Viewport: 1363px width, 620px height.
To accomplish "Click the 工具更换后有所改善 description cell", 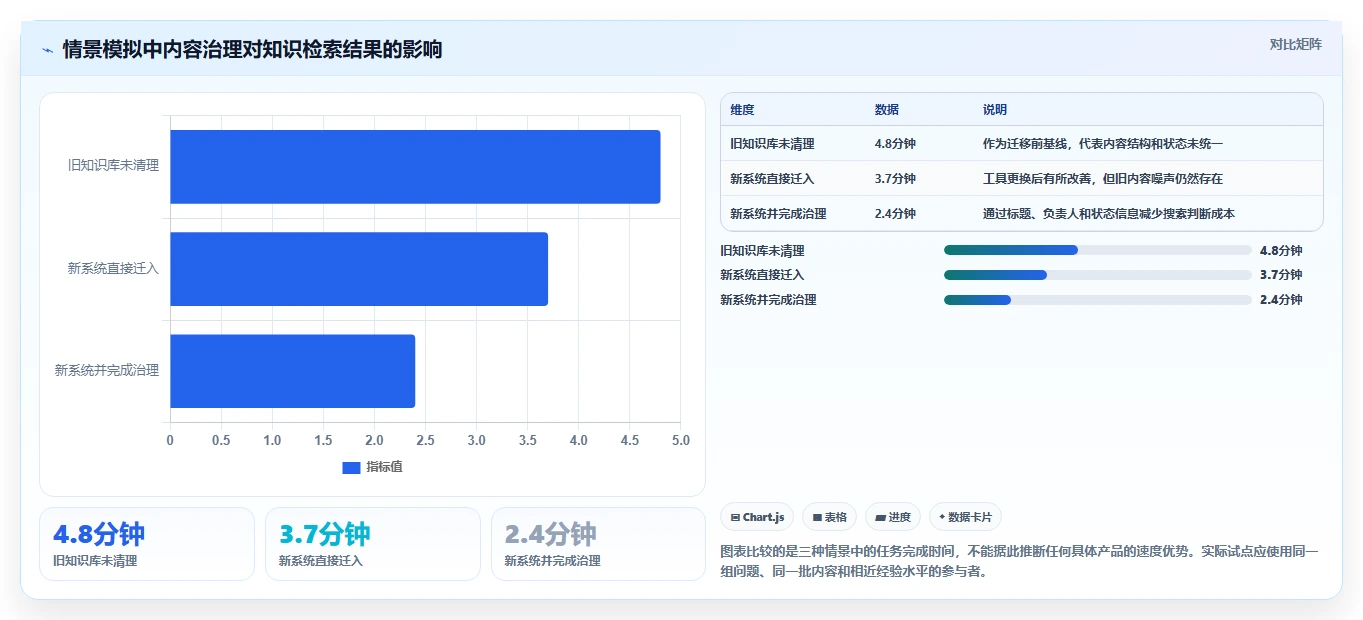I will point(1102,179).
